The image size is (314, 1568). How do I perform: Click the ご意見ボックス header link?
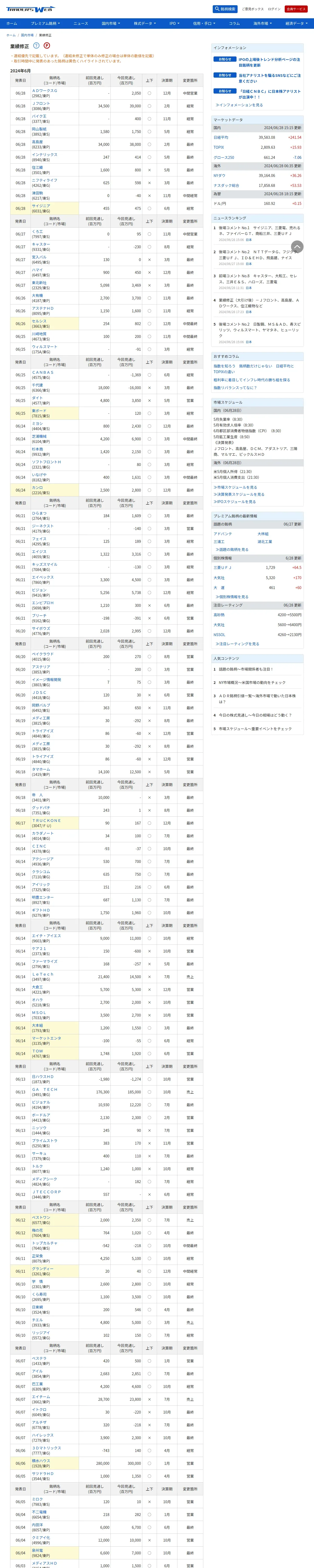tap(253, 9)
